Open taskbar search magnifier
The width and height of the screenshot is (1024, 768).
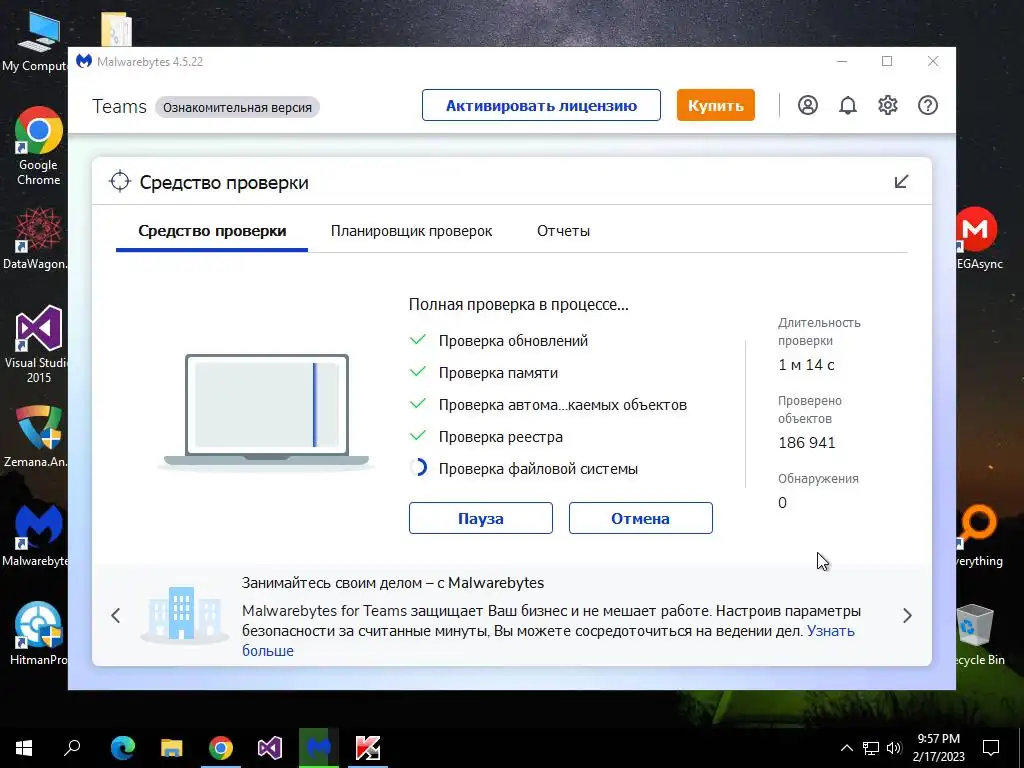point(72,748)
